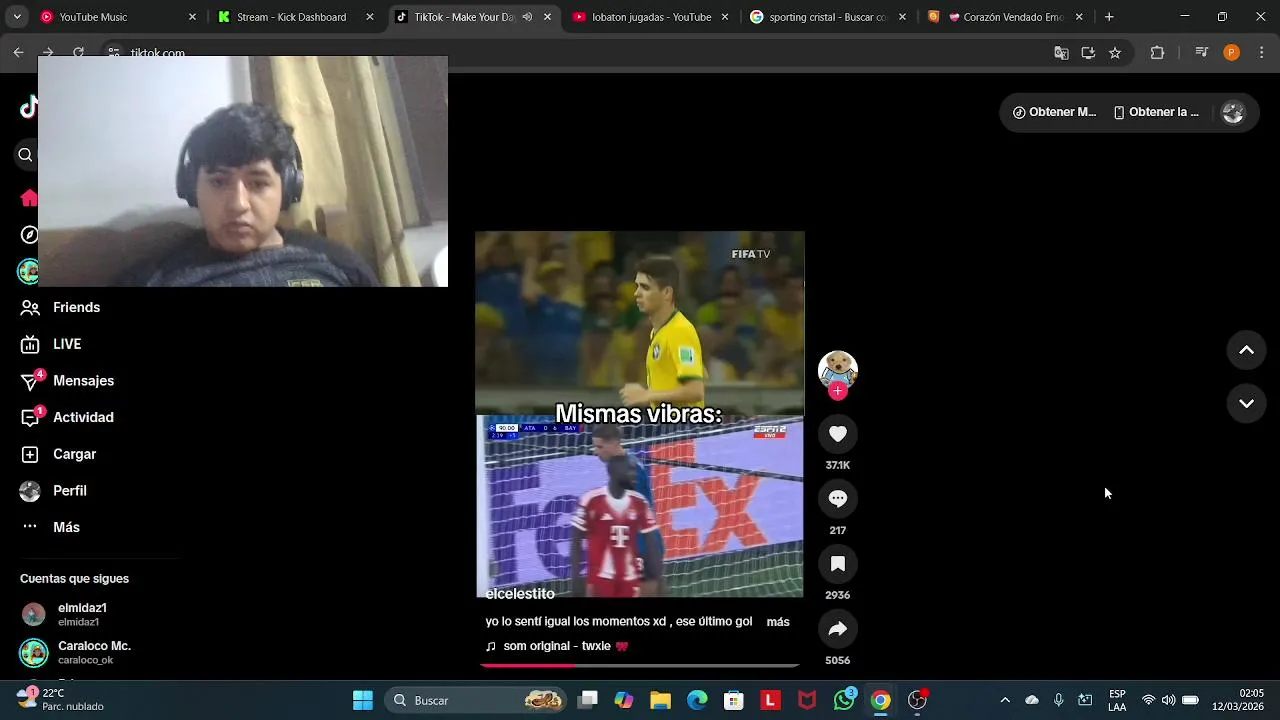This screenshot has width=1280, height=720.
Task: Close the YouTube Music tab
Action: point(192,17)
